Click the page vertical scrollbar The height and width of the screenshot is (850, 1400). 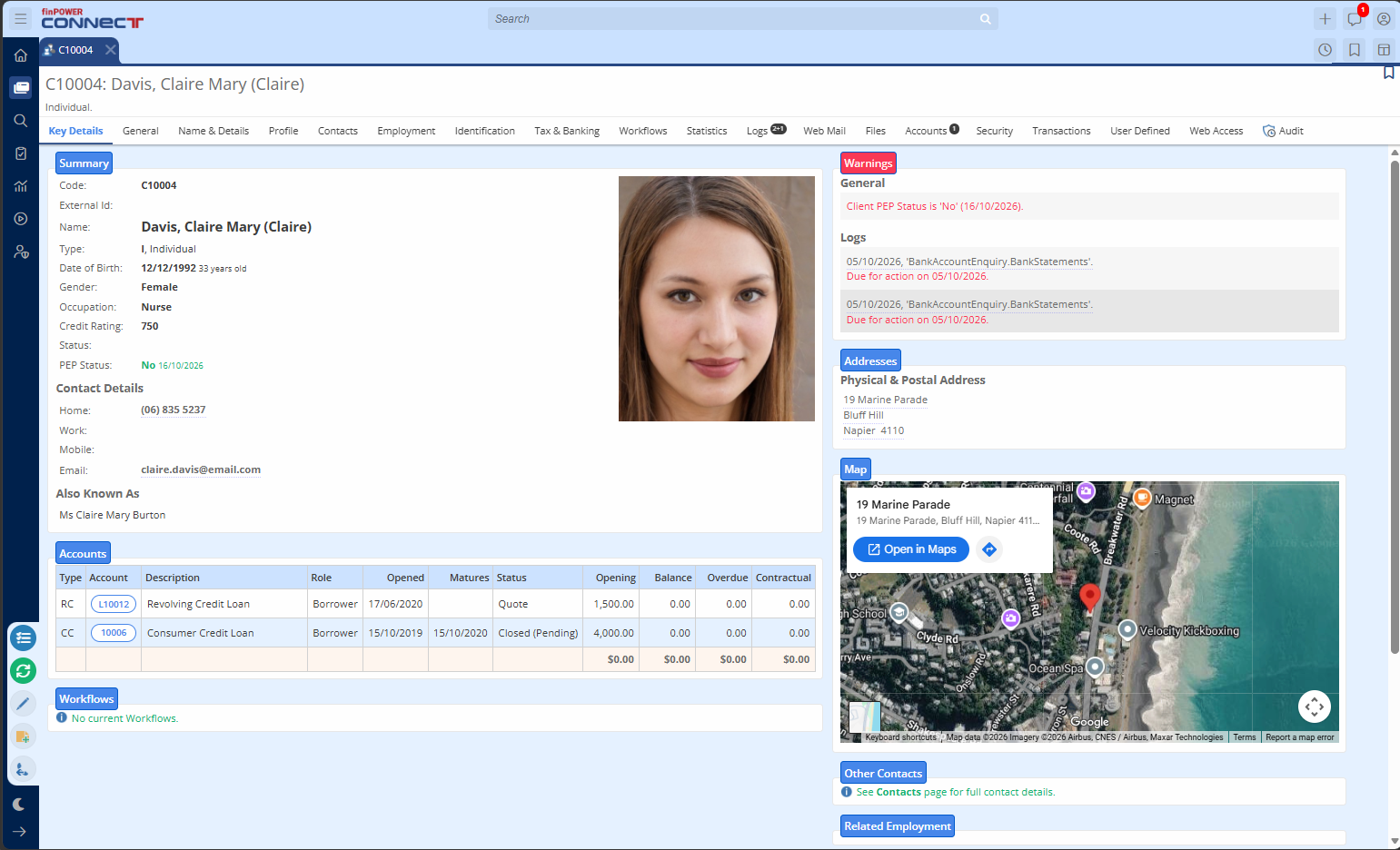(1395, 407)
